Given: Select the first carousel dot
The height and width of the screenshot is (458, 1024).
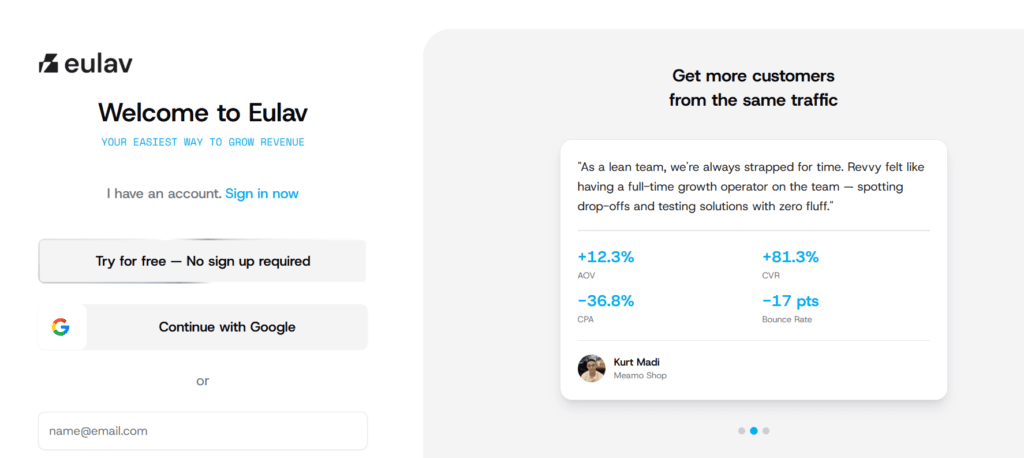Looking at the screenshot, I should click(741, 431).
